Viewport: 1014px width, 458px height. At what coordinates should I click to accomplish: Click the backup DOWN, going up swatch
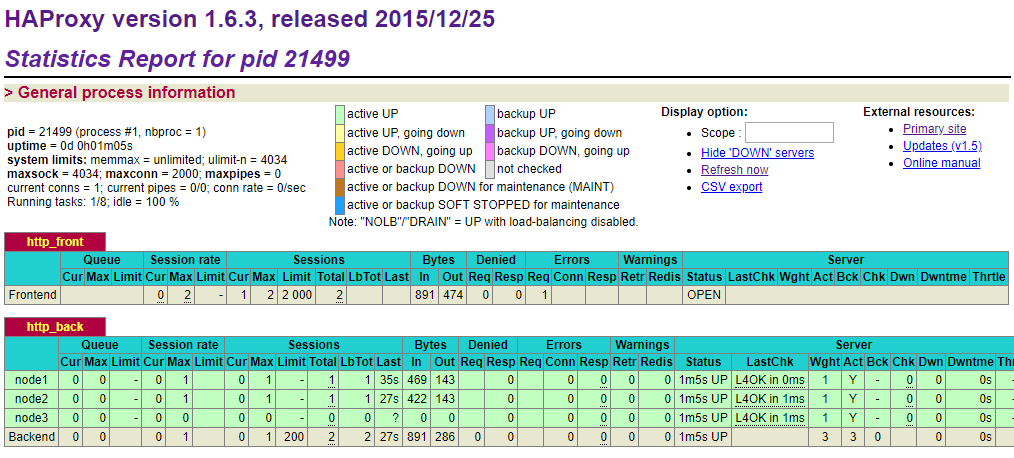coord(490,151)
